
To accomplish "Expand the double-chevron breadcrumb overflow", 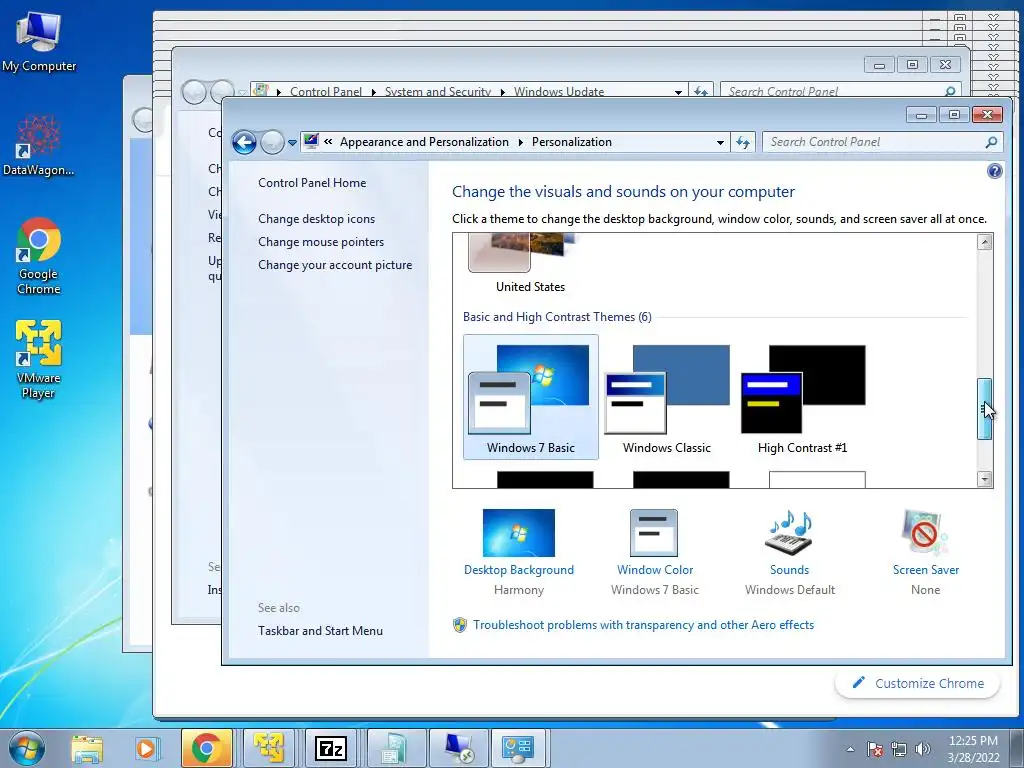I will coord(328,142).
